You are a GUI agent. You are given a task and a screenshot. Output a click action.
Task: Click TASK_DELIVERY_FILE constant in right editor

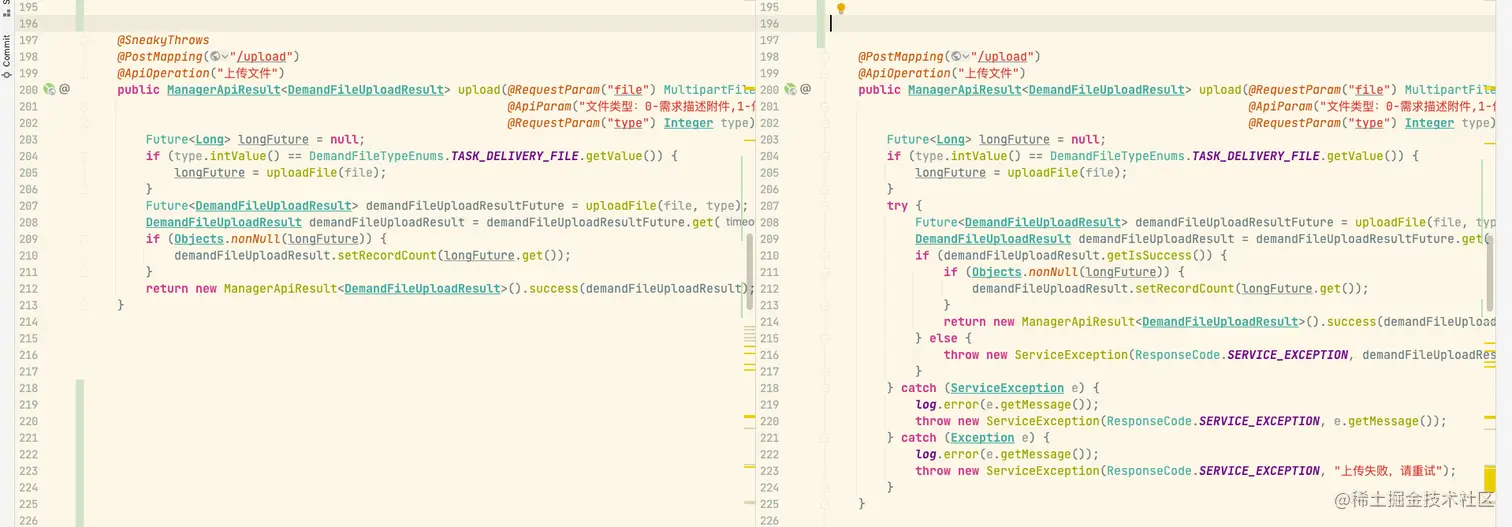point(1256,156)
